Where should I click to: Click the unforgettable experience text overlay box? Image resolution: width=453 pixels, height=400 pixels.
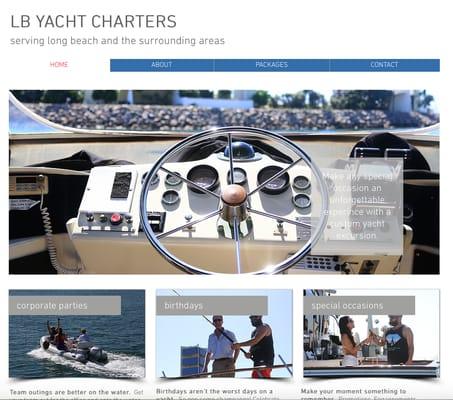[x=357, y=206]
